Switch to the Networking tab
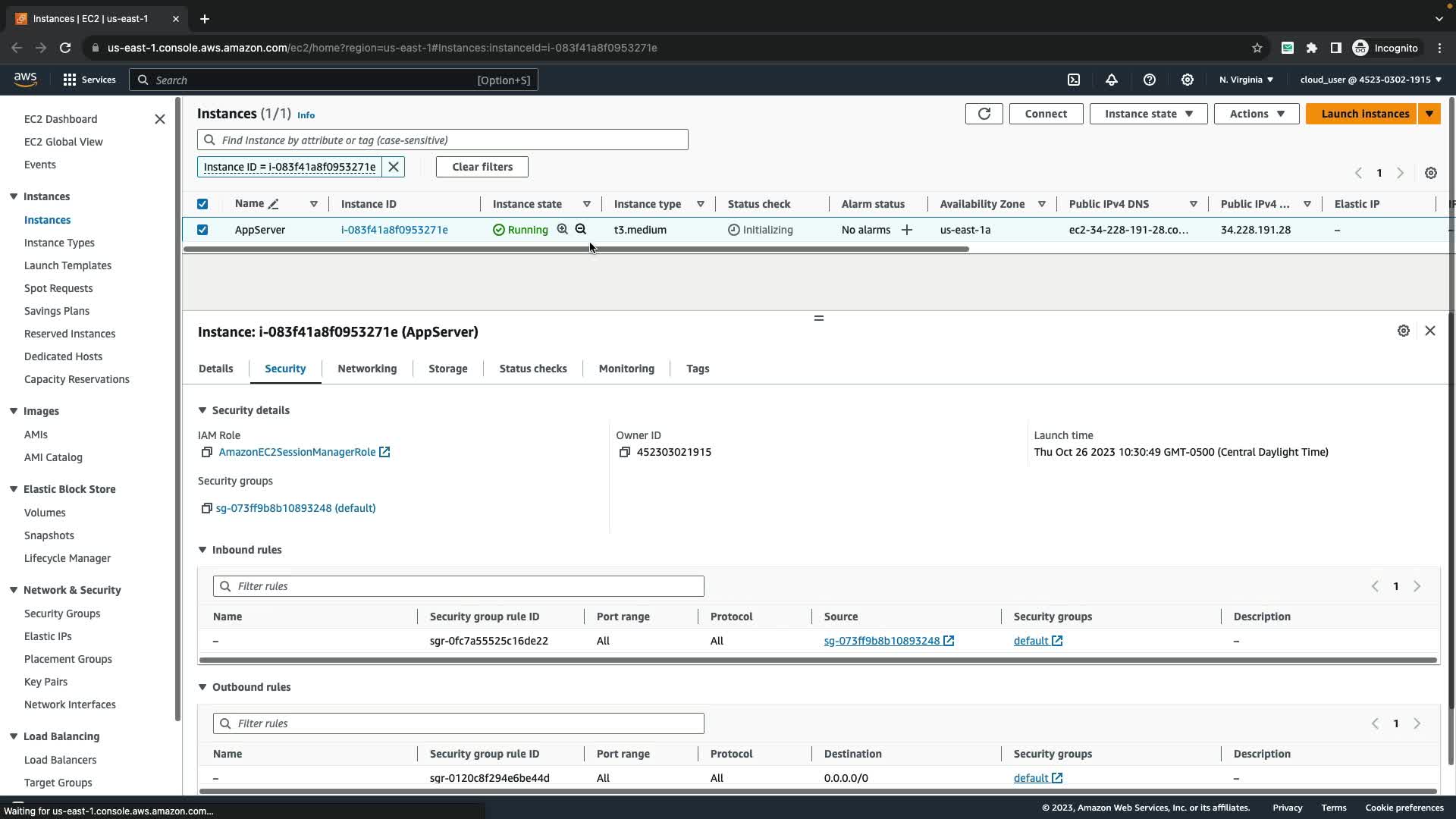The image size is (1456, 819). pyautogui.click(x=367, y=369)
